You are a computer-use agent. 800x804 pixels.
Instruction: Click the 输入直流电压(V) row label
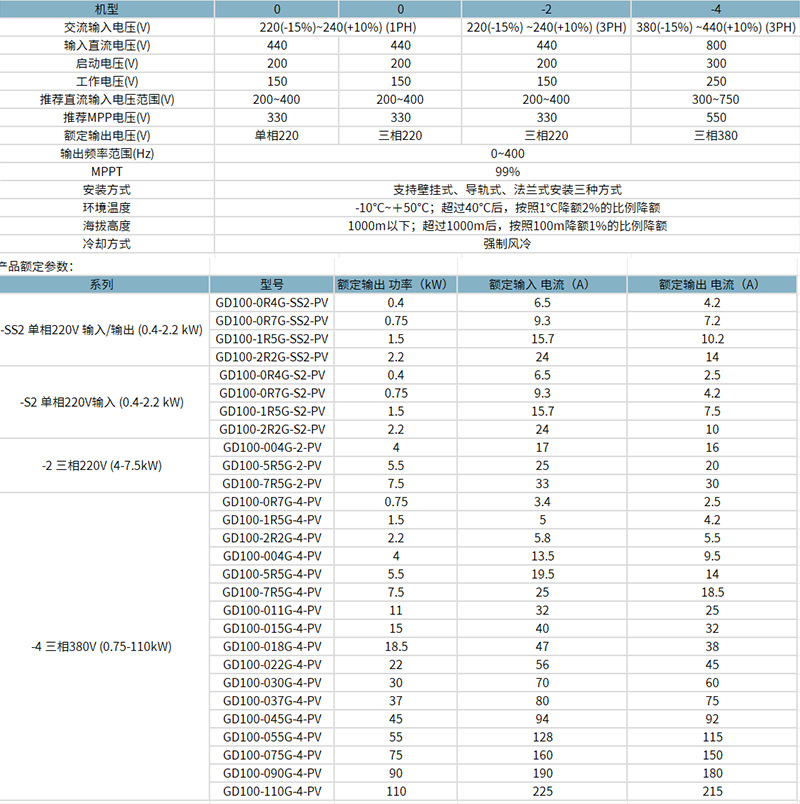107,45
